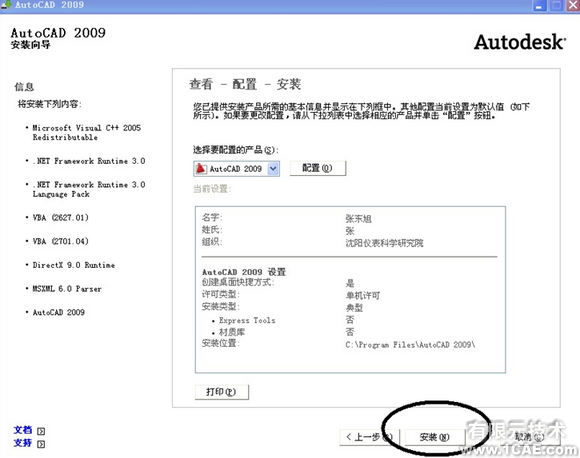Click the arrow icon beside 文档

click(41, 431)
